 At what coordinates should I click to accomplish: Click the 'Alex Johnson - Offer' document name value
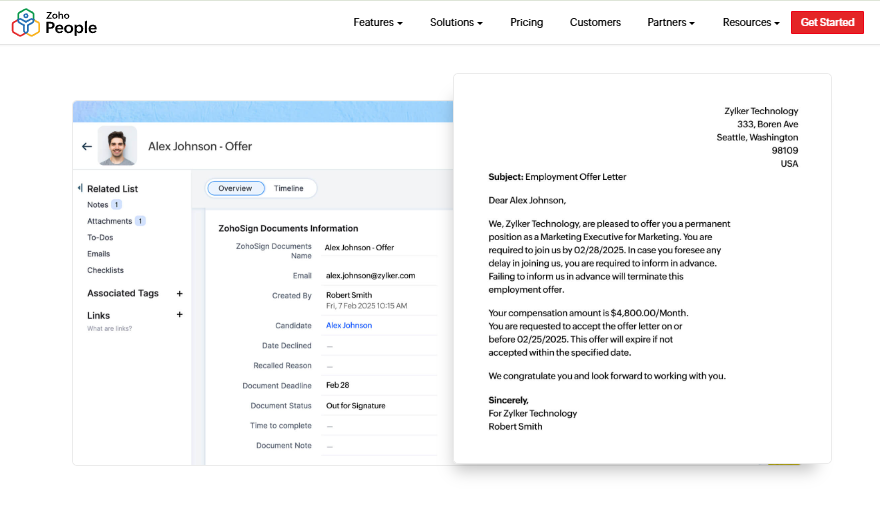click(x=359, y=248)
